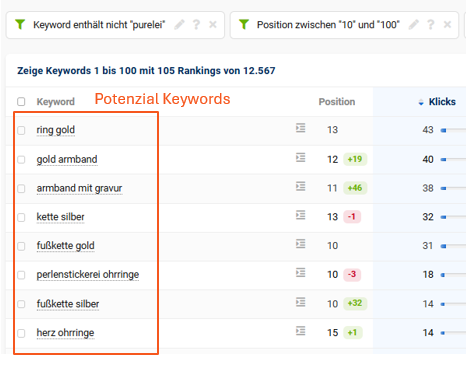This screenshot has height=366, width=466.
Task: Open the "fußkette silber" keyword link
Action: [x=68, y=304]
